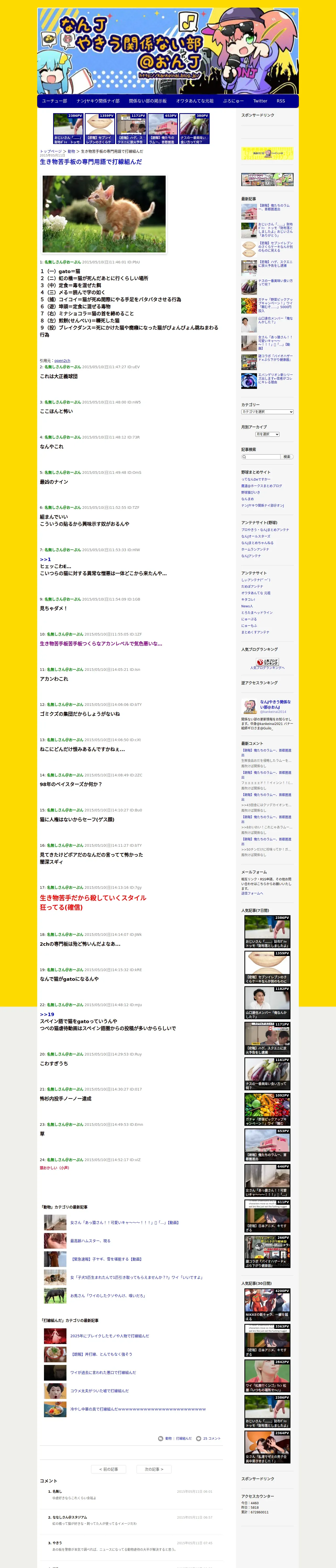This screenshot has height=1568, width=336.
Task: Click the 人気ブログランキング banner icon
Action: 267,662
